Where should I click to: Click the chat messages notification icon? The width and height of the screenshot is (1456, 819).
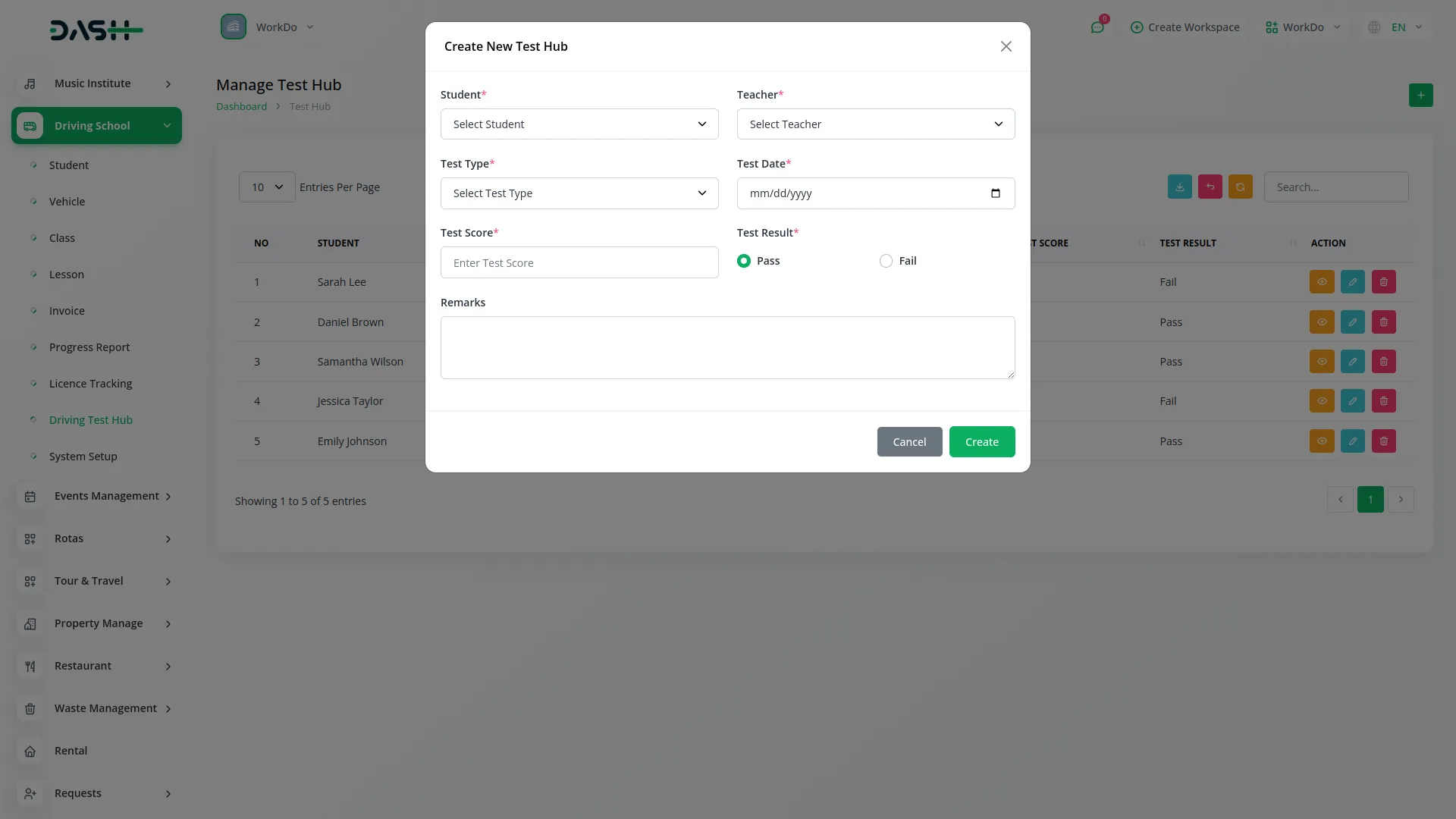tap(1097, 27)
